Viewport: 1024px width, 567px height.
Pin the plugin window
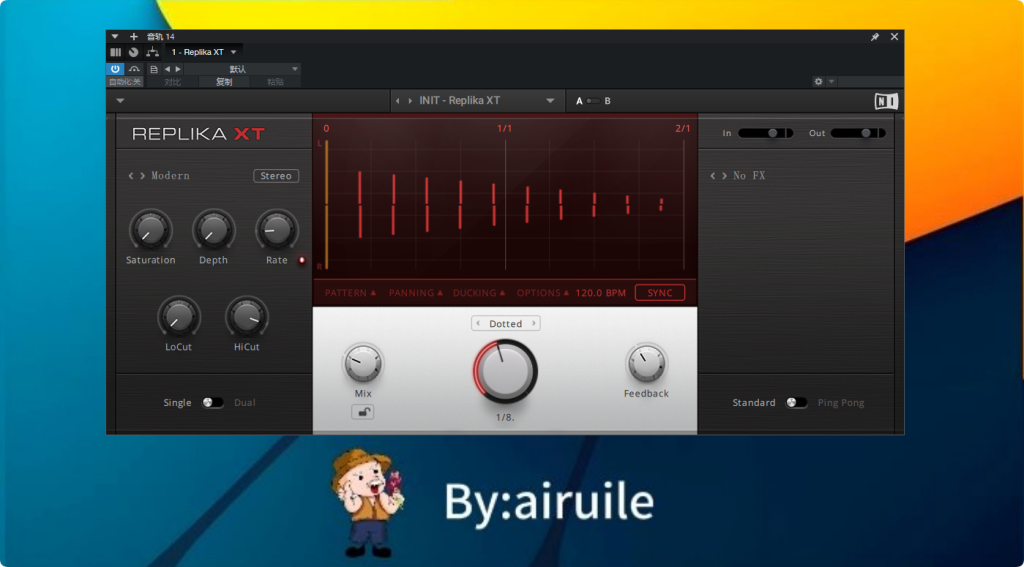[875, 37]
